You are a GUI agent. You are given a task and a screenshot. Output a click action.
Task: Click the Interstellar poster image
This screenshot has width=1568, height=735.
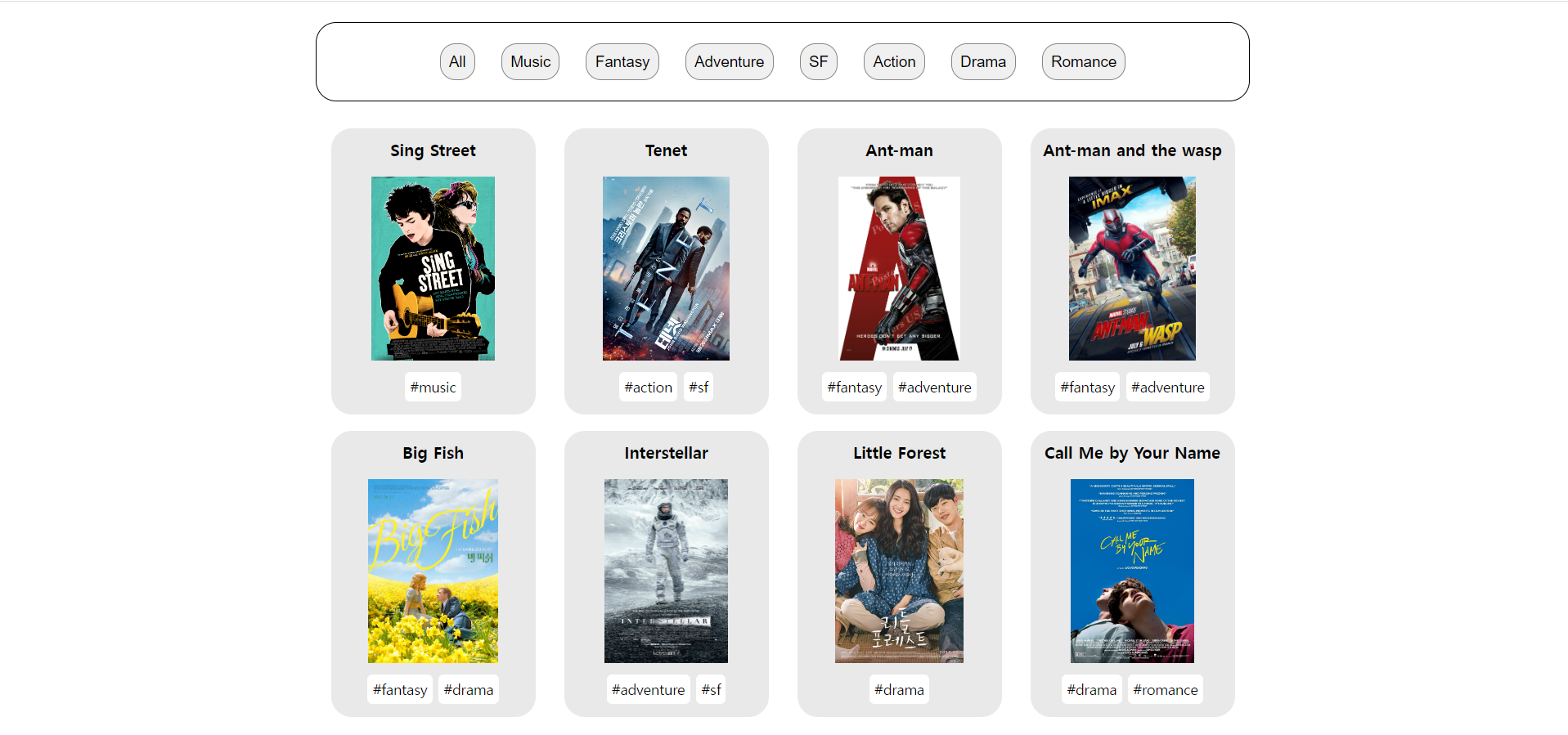pos(666,571)
